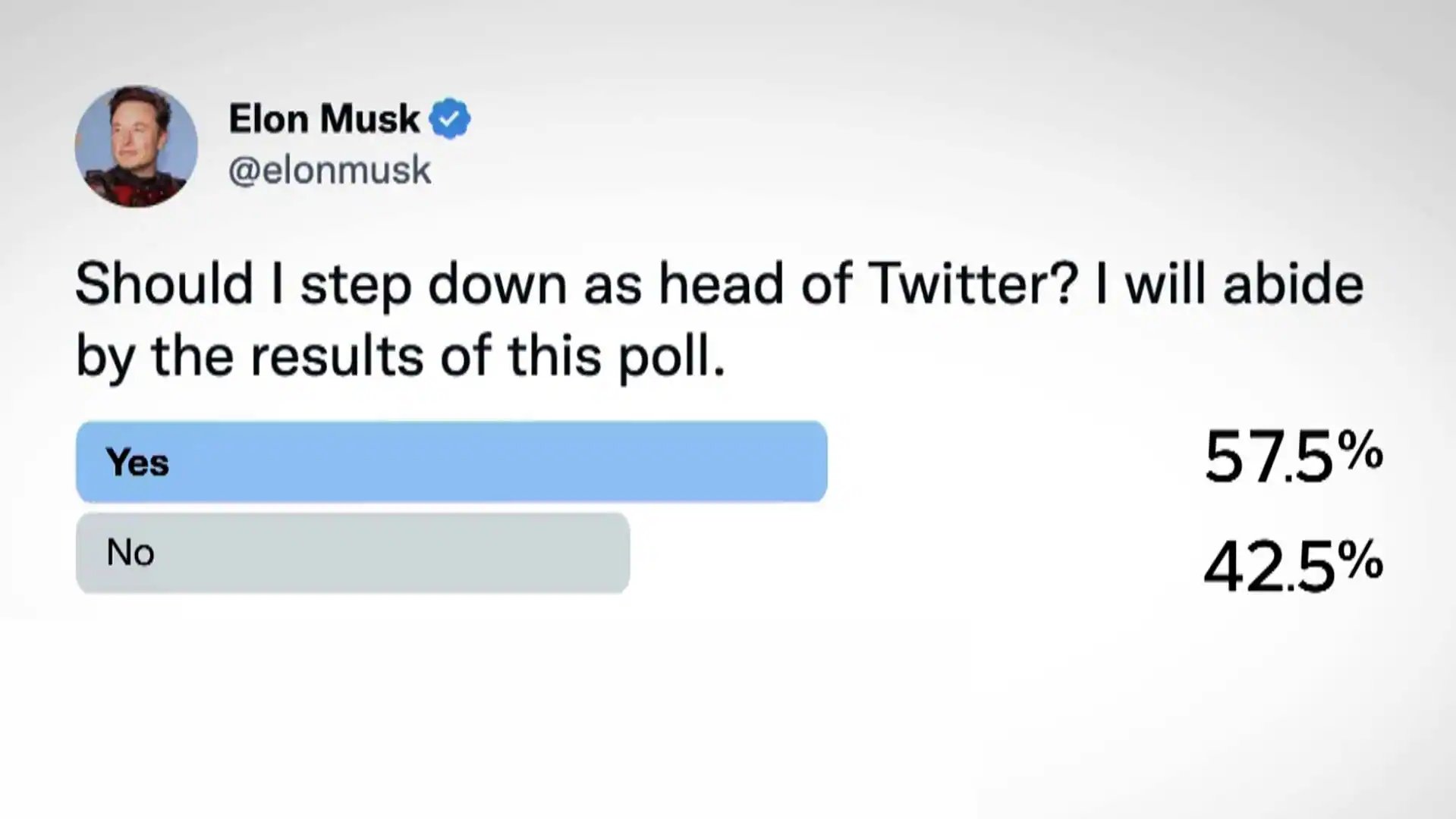Open the "Elon Musk" display name
Image resolution: width=1456 pixels, height=819 pixels.
[324, 119]
